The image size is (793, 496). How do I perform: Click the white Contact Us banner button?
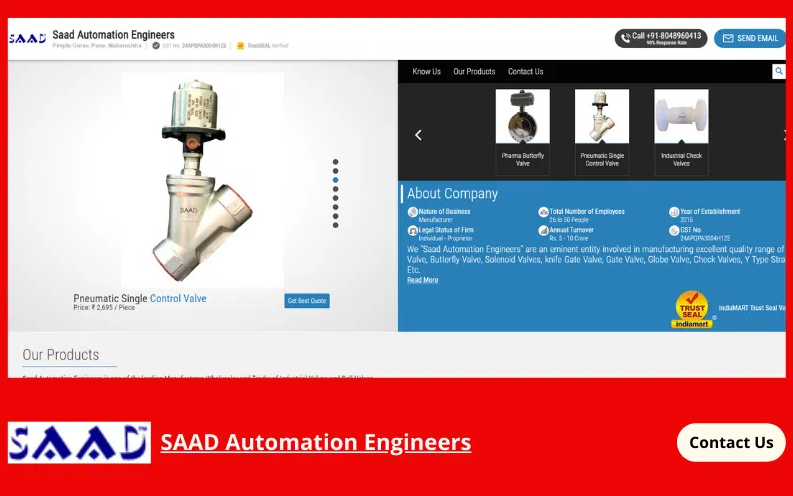click(730, 442)
